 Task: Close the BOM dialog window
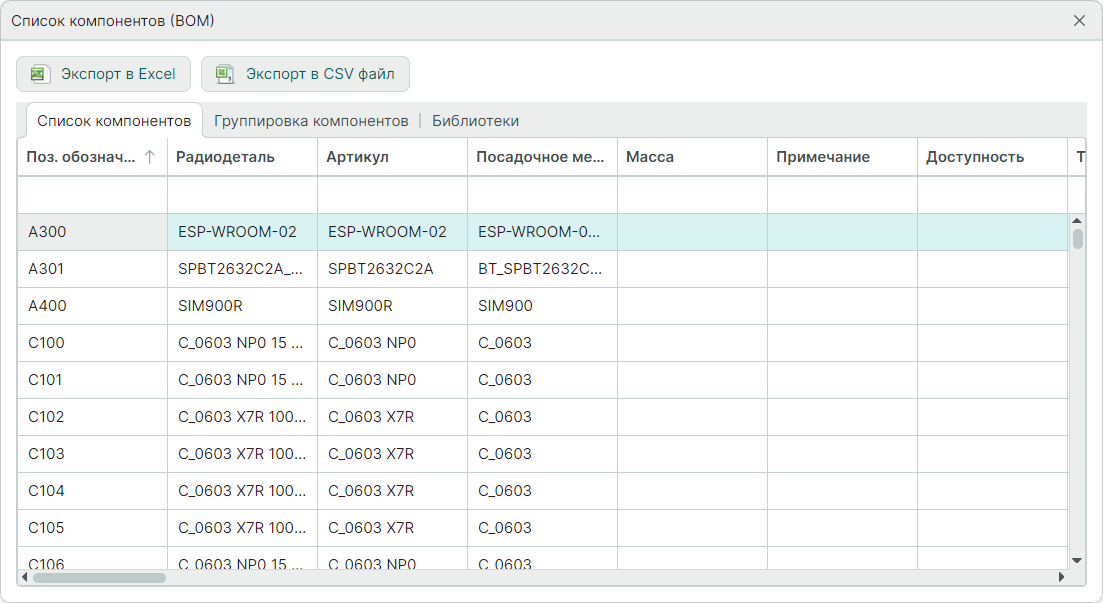[1079, 21]
